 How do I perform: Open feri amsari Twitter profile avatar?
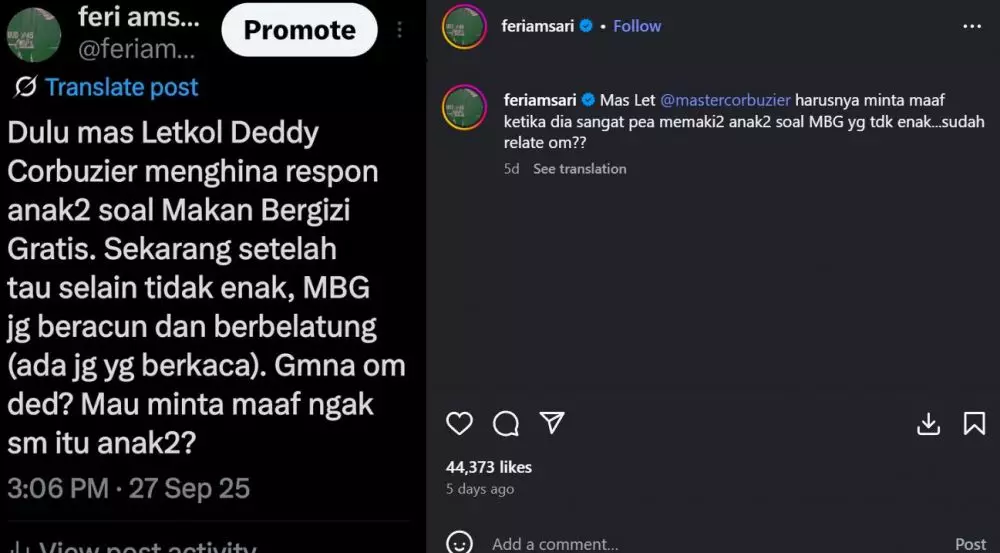34,34
